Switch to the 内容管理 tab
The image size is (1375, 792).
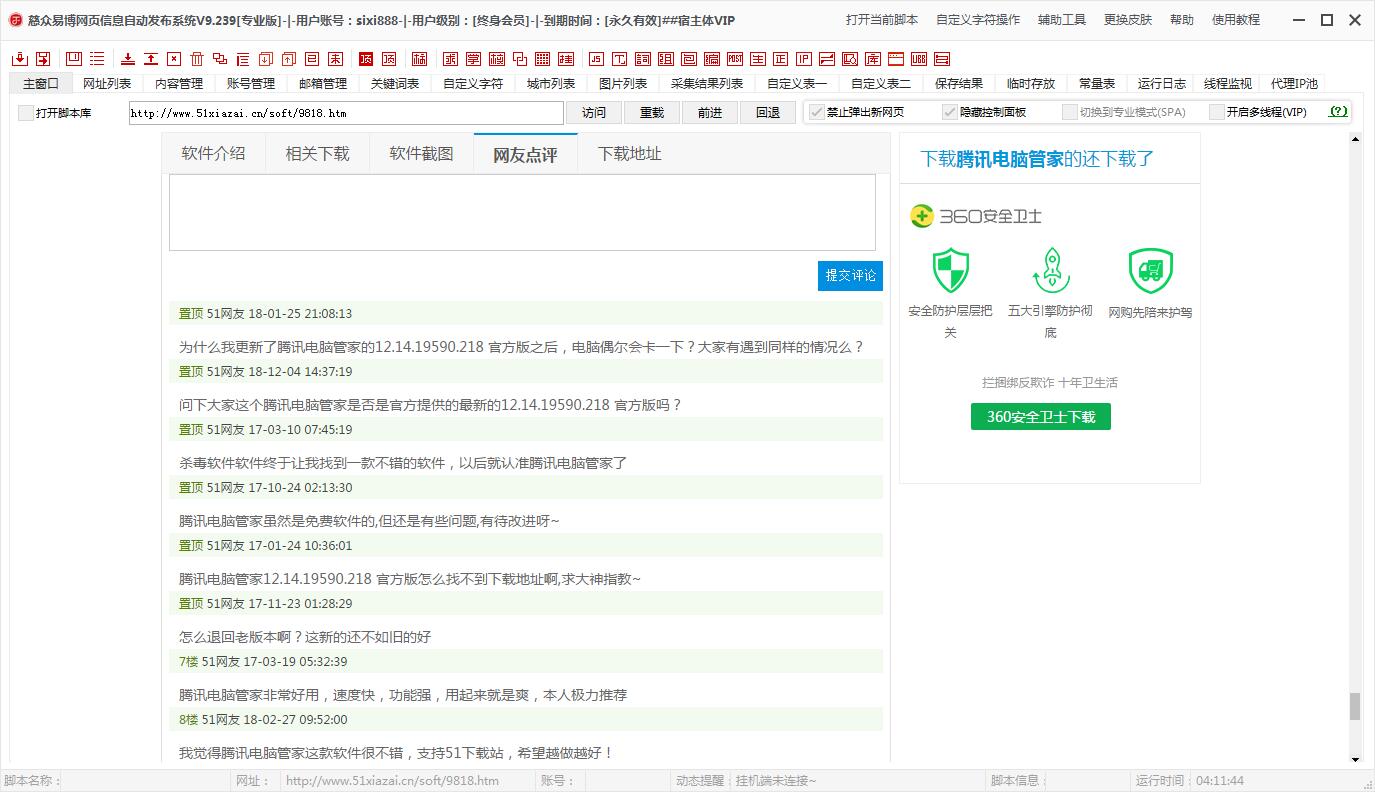click(179, 84)
